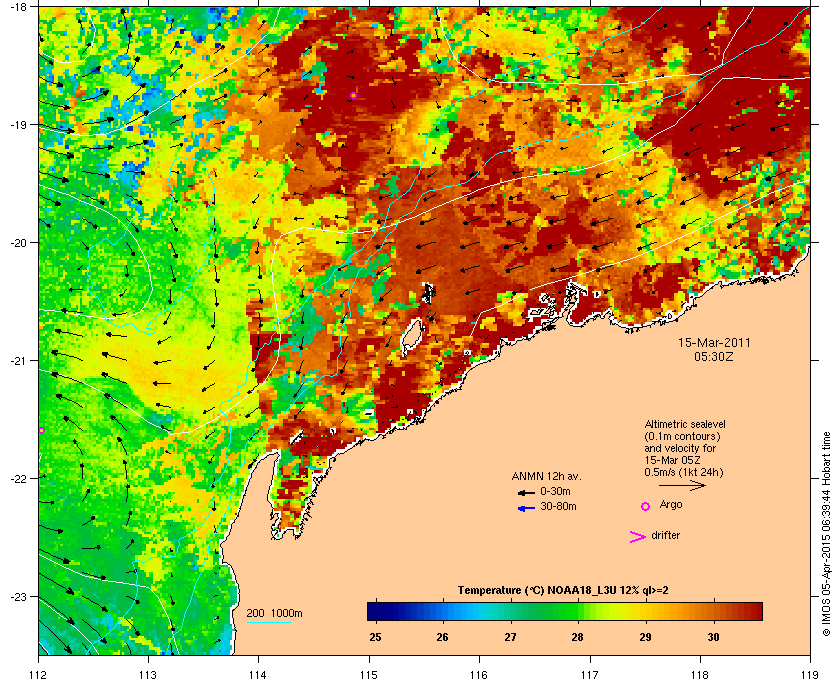Click the '30-80m' legend label
The width and height of the screenshot is (840, 680).
(x=558, y=506)
